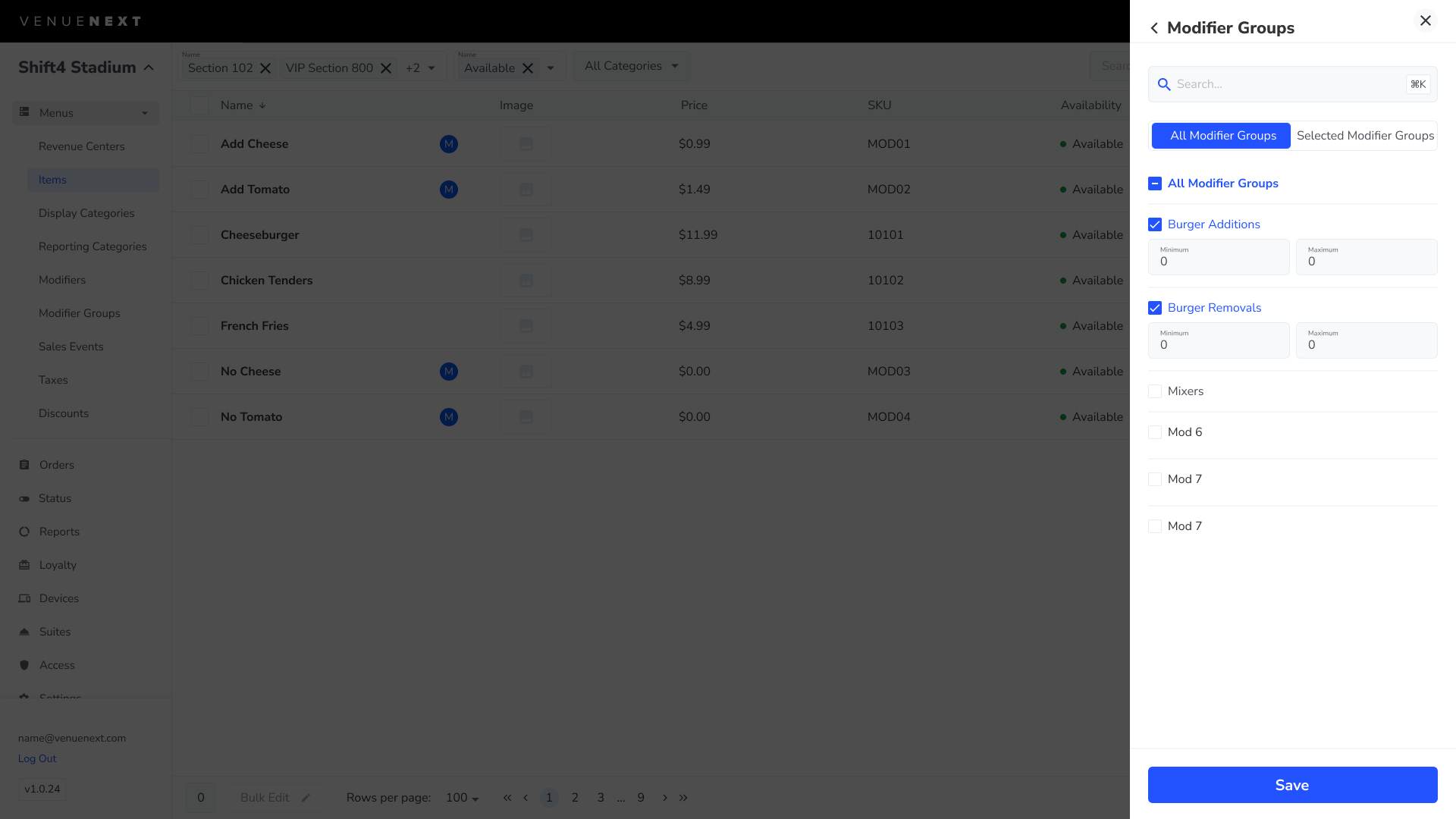1456x819 pixels.
Task: Click the Devices icon in the sidebar
Action: pos(25,598)
